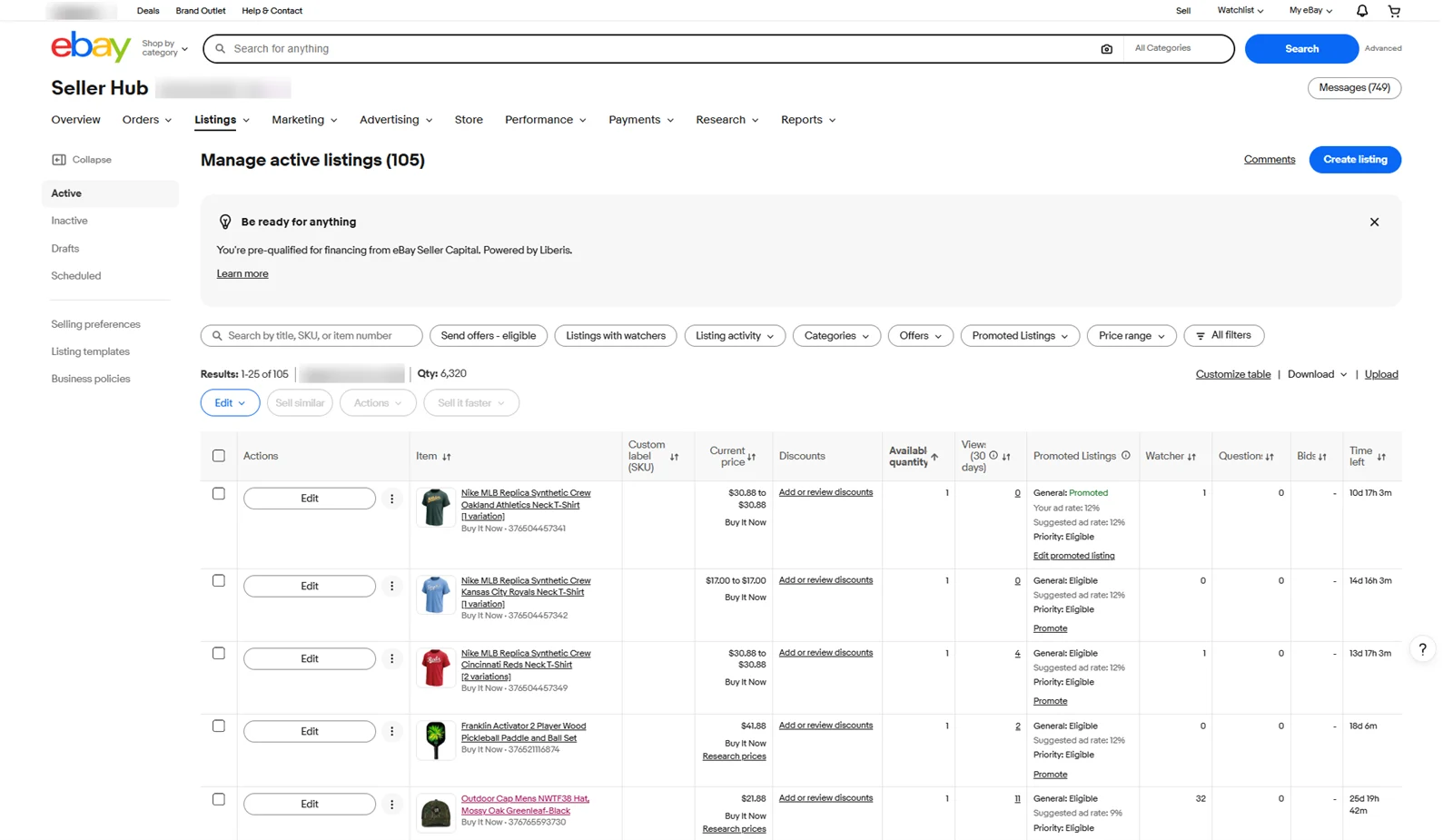
Task: Open the Overview tab
Action: click(x=75, y=120)
